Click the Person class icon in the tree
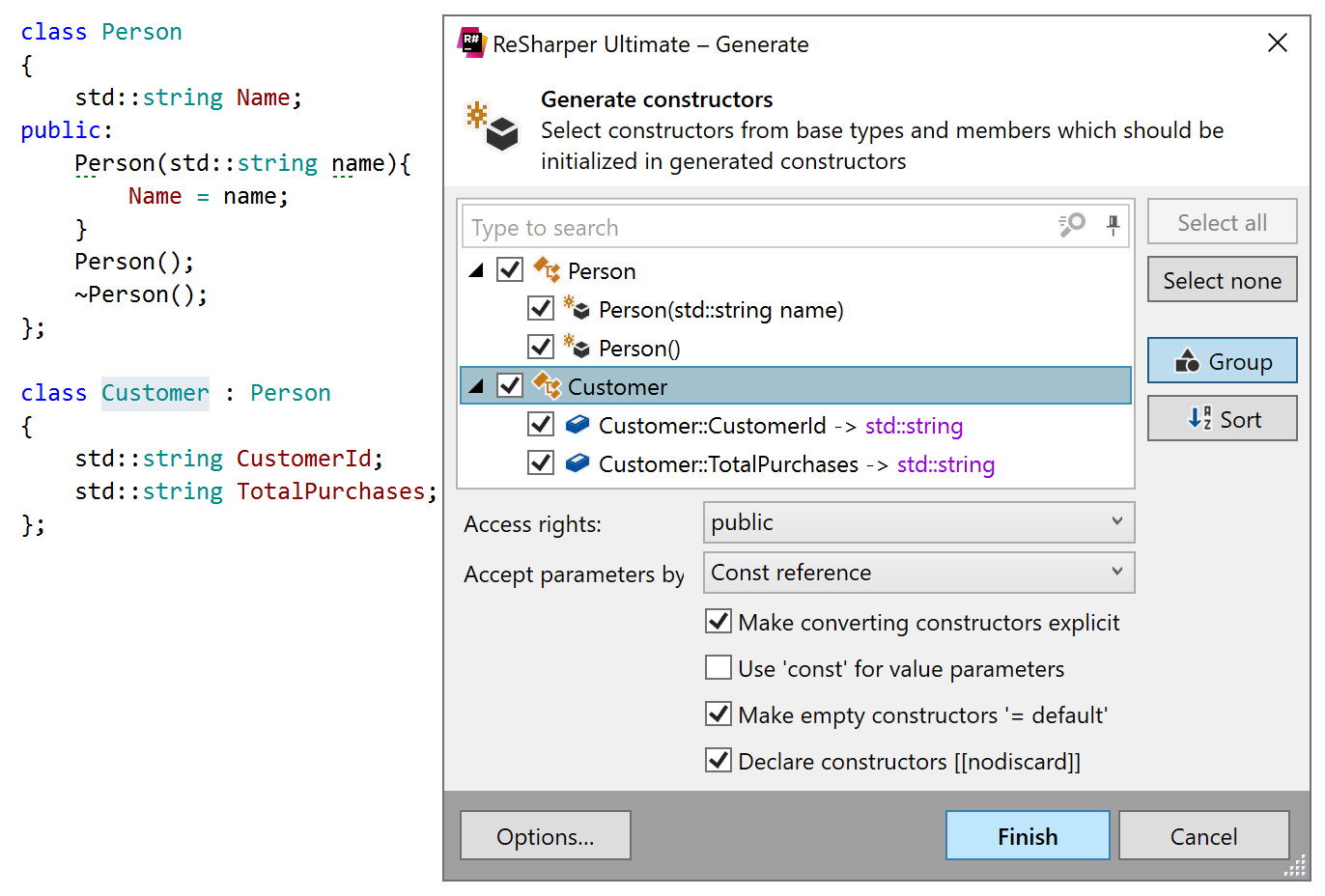 (x=548, y=270)
